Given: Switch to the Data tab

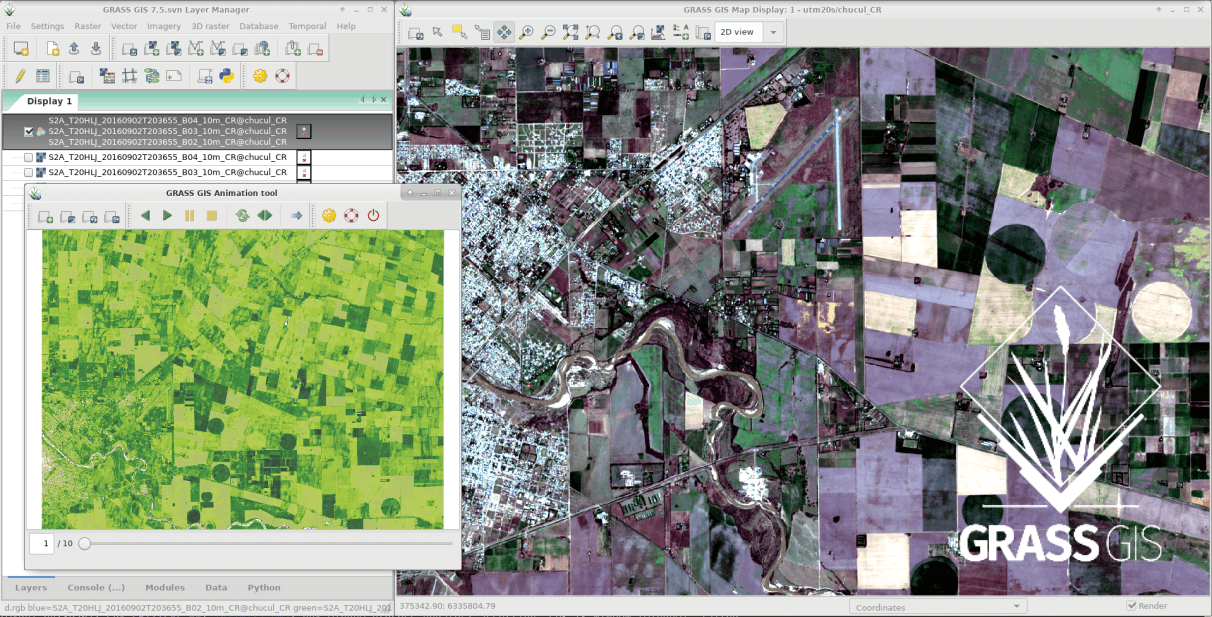Looking at the screenshot, I should pos(216,588).
